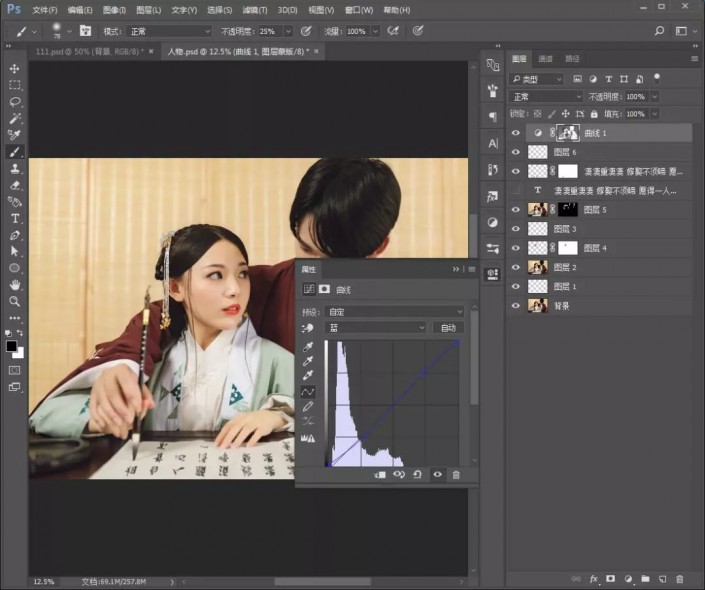
Task: Hide the 图层 2 layer
Action: pos(516,268)
